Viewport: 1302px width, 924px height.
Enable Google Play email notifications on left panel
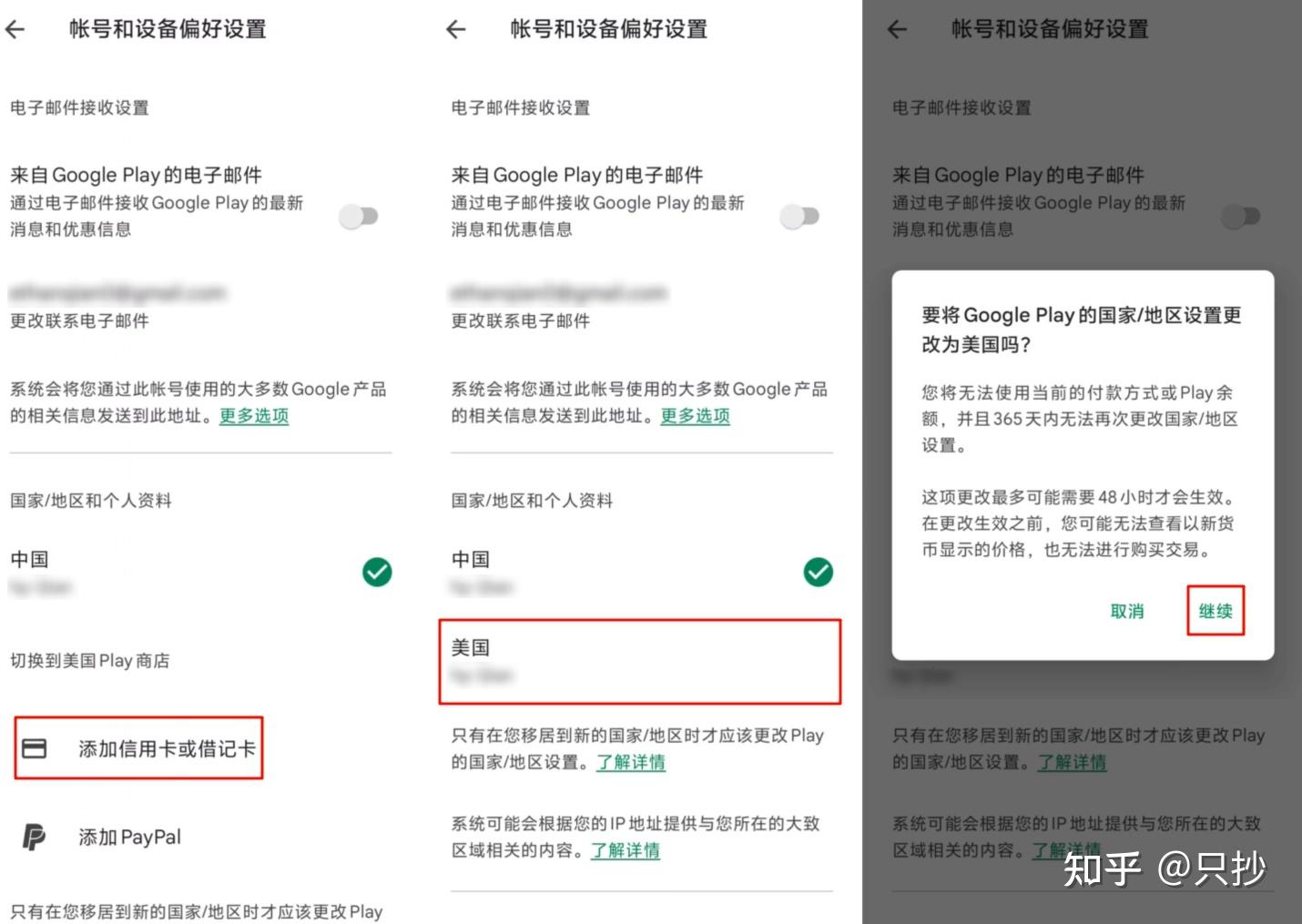click(359, 216)
